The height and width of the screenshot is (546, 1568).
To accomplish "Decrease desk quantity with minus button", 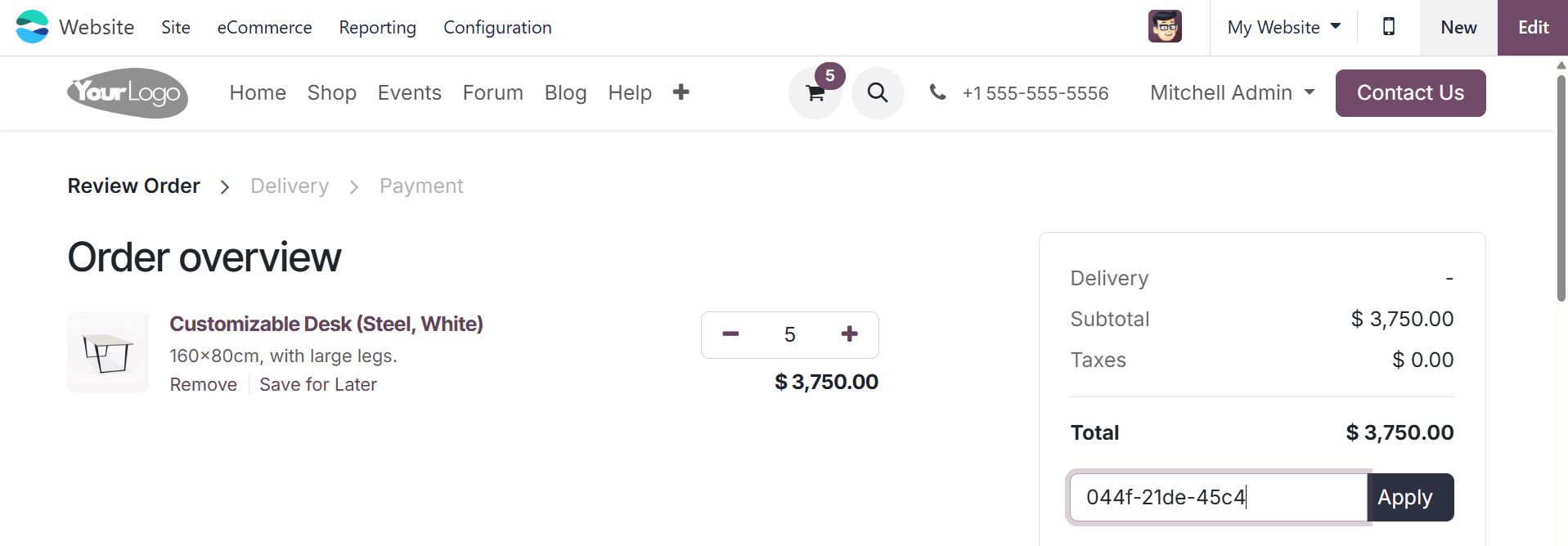I will (x=730, y=334).
